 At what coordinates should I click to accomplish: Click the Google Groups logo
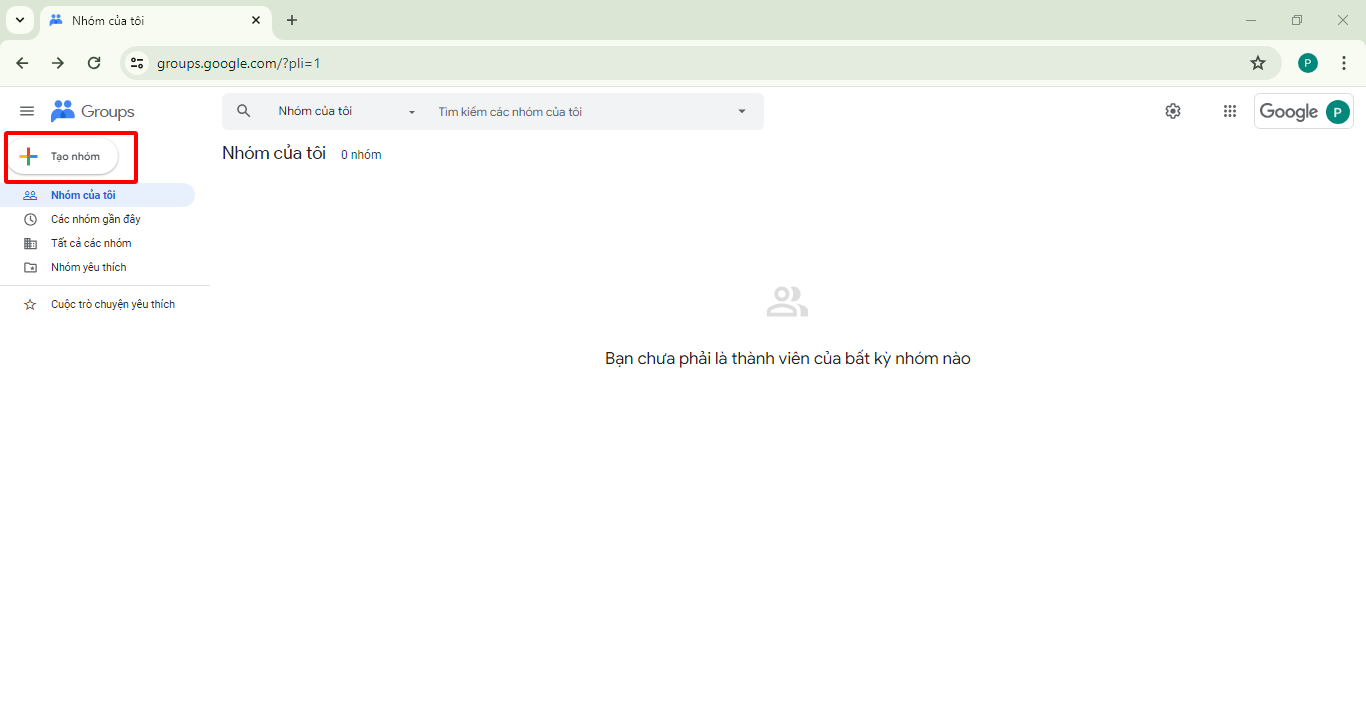(92, 111)
